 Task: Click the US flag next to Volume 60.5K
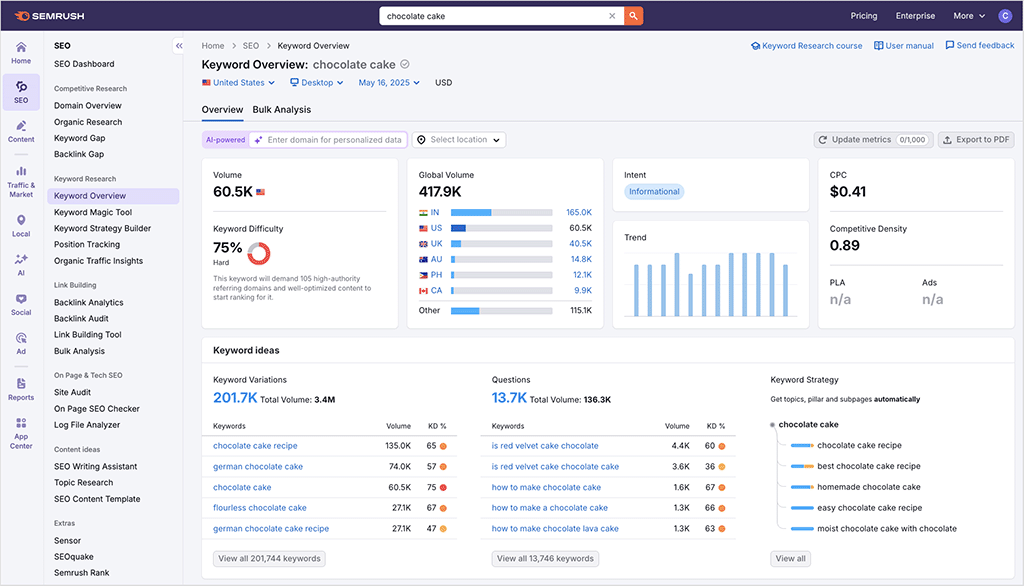coord(261,192)
